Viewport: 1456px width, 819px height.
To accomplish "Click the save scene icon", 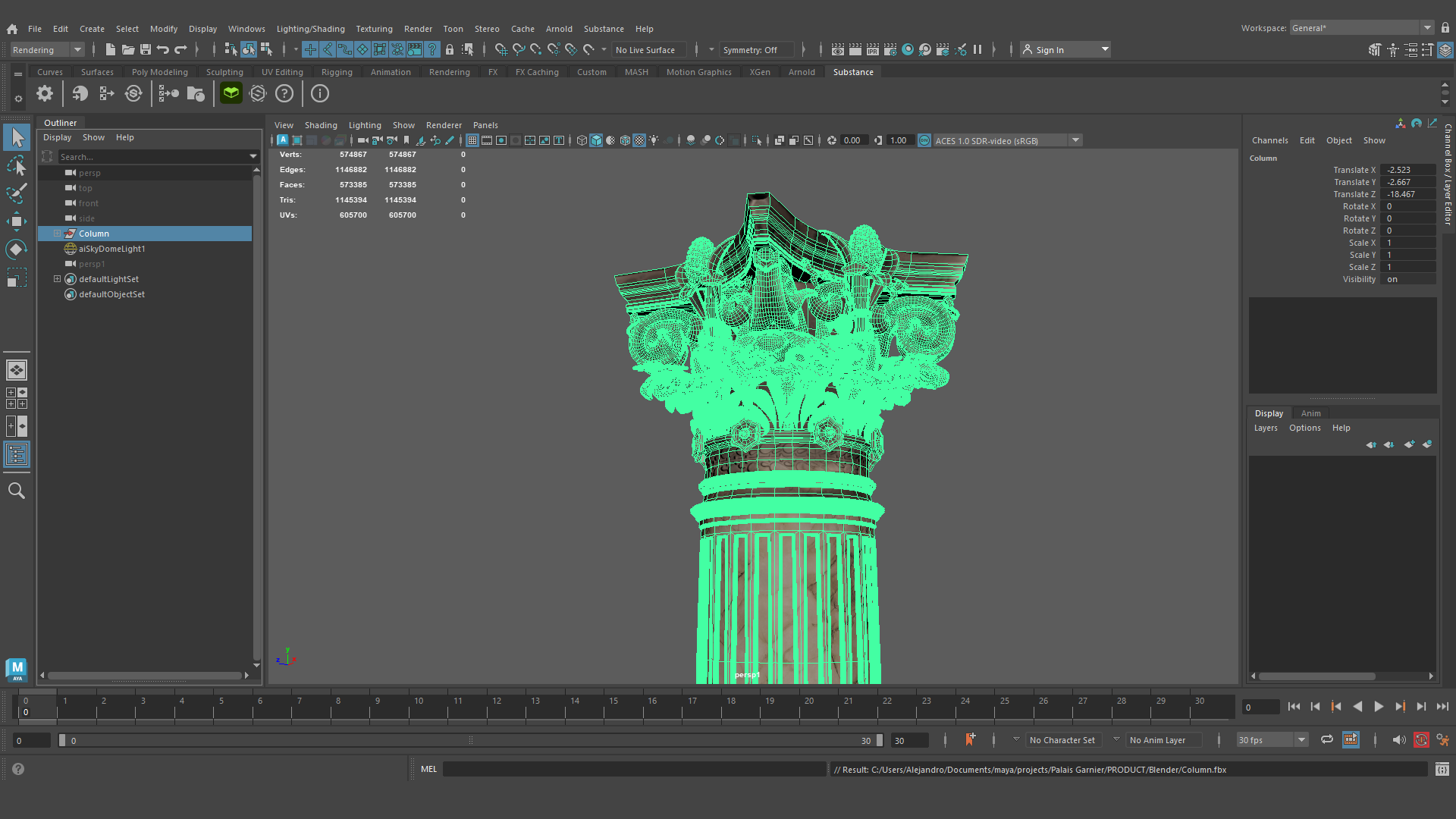I will [146, 49].
